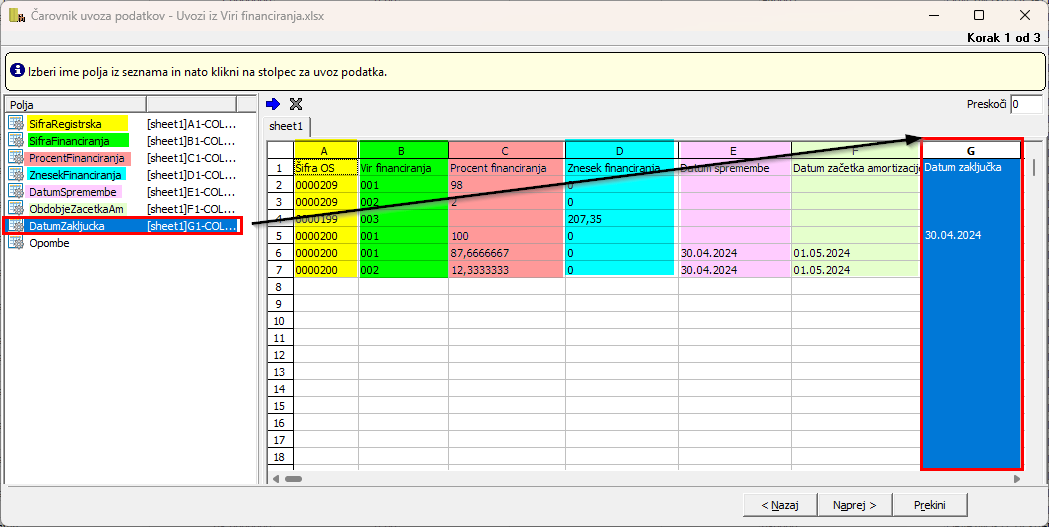Click row header 10

click(x=280, y=321)
